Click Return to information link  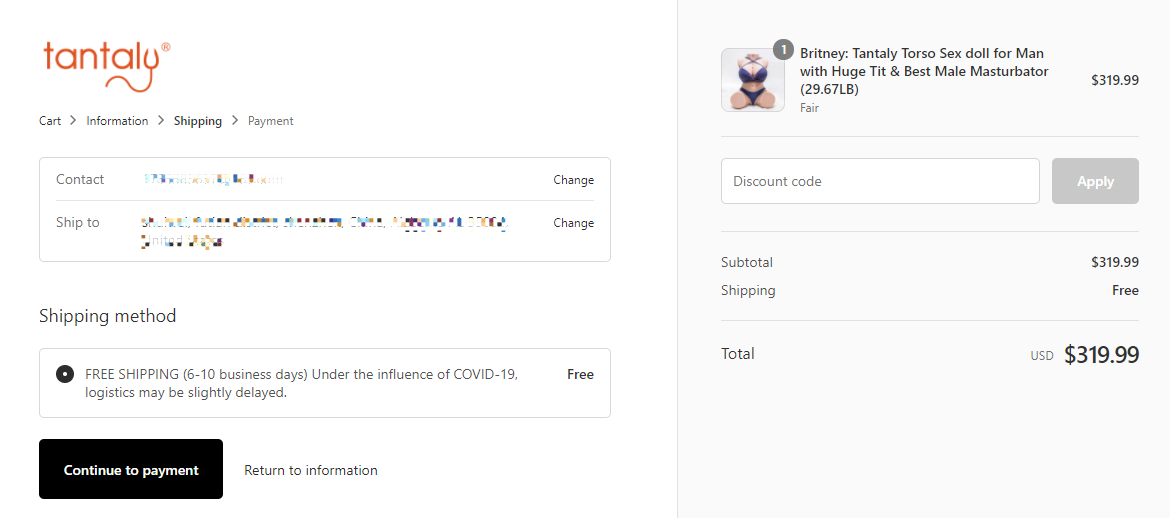pos(310,470)
